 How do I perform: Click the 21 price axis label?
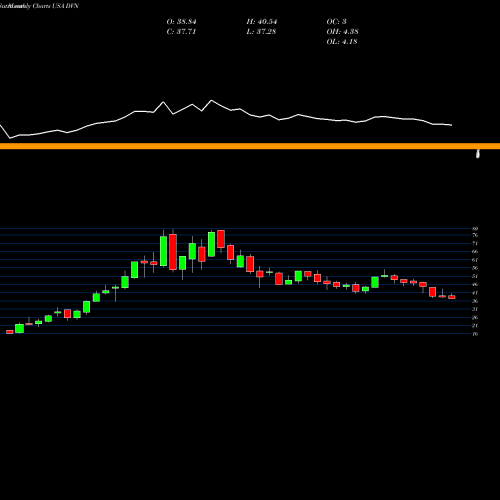pyautogui.click(x=475, y=325)
